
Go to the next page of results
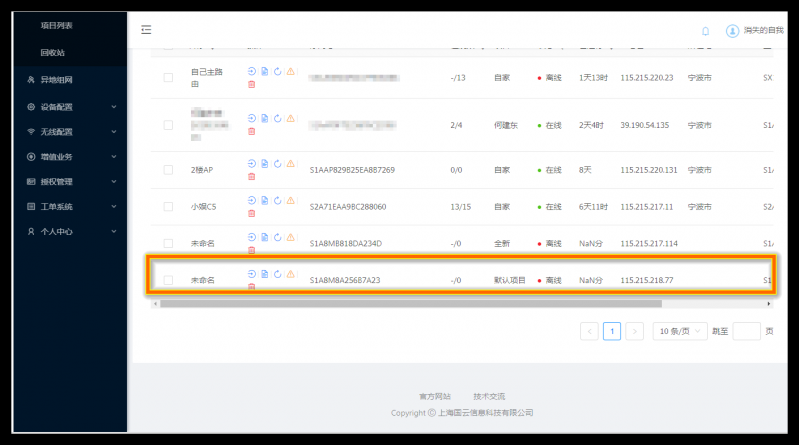[x=634, y=331]
